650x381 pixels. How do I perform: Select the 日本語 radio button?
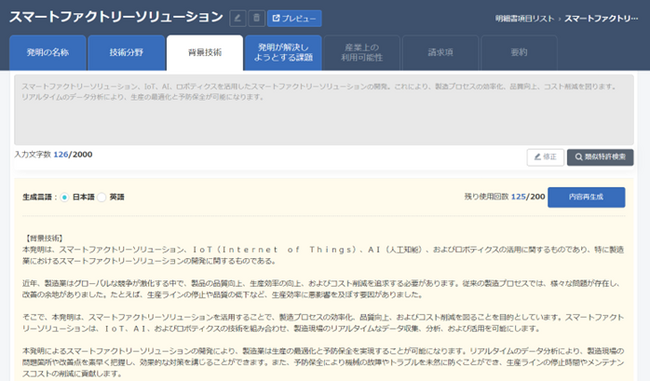pyautogui.click(x=64, y=197)
